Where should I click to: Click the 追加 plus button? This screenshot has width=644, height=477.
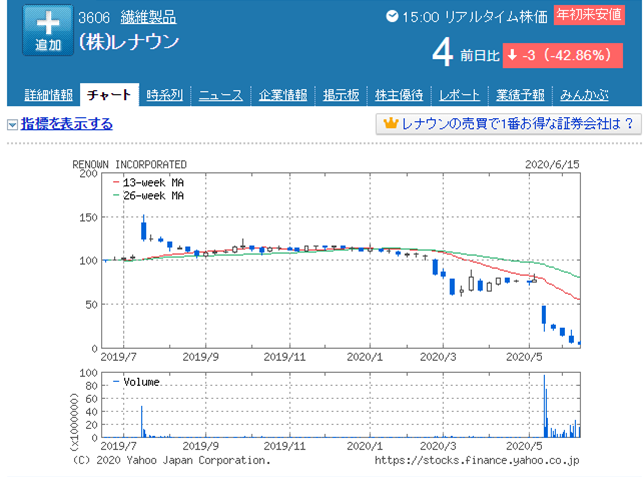pyautogui.click(x=48, y=30)
